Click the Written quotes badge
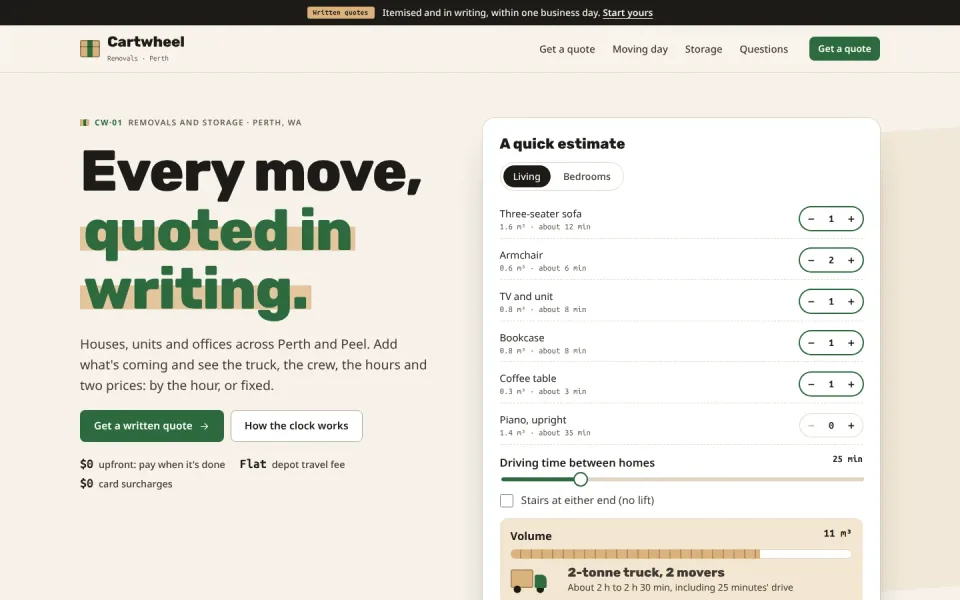 (x=340, y=12)
